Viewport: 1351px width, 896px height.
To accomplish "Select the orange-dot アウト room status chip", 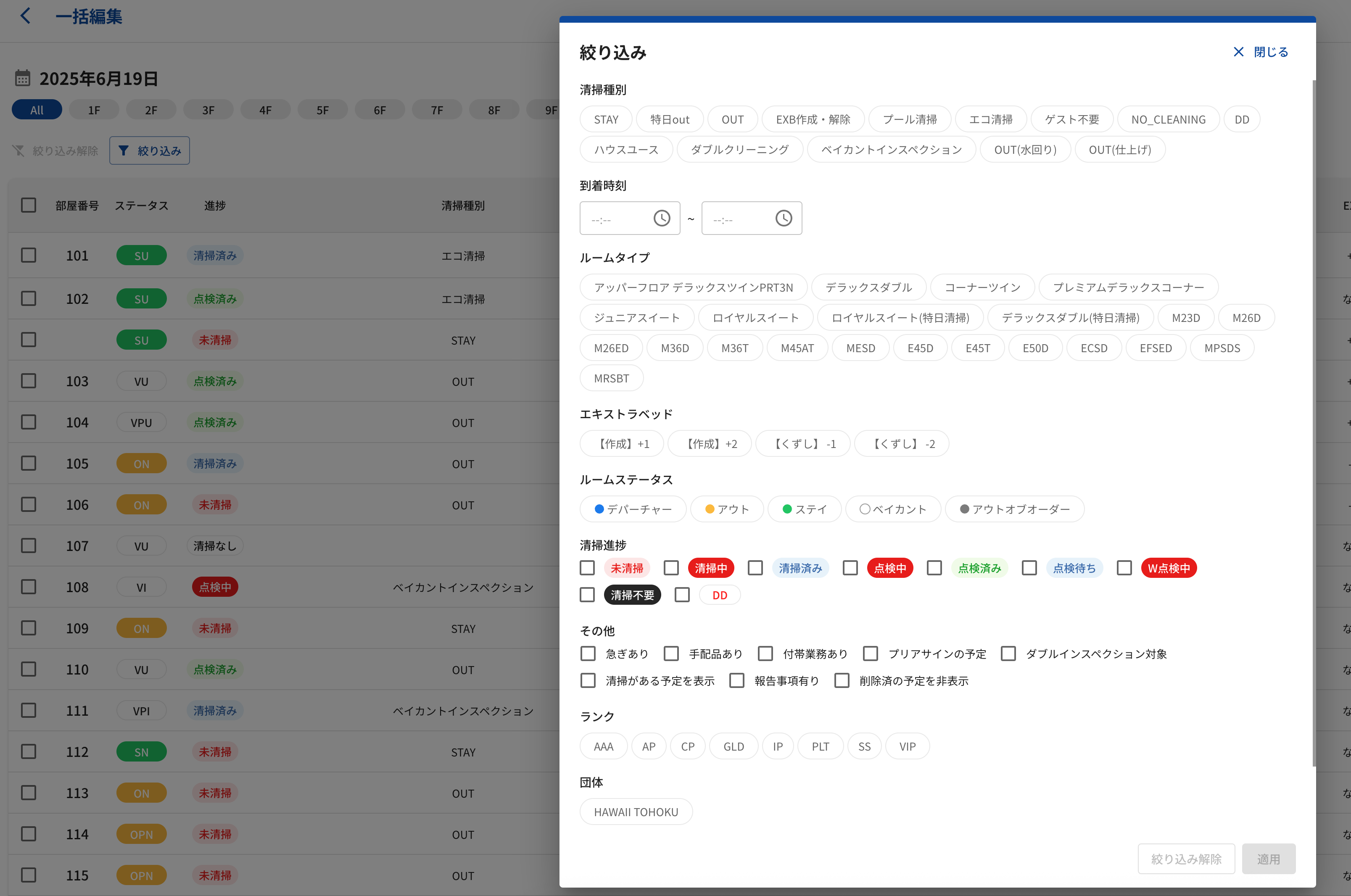I will (726, 509).
